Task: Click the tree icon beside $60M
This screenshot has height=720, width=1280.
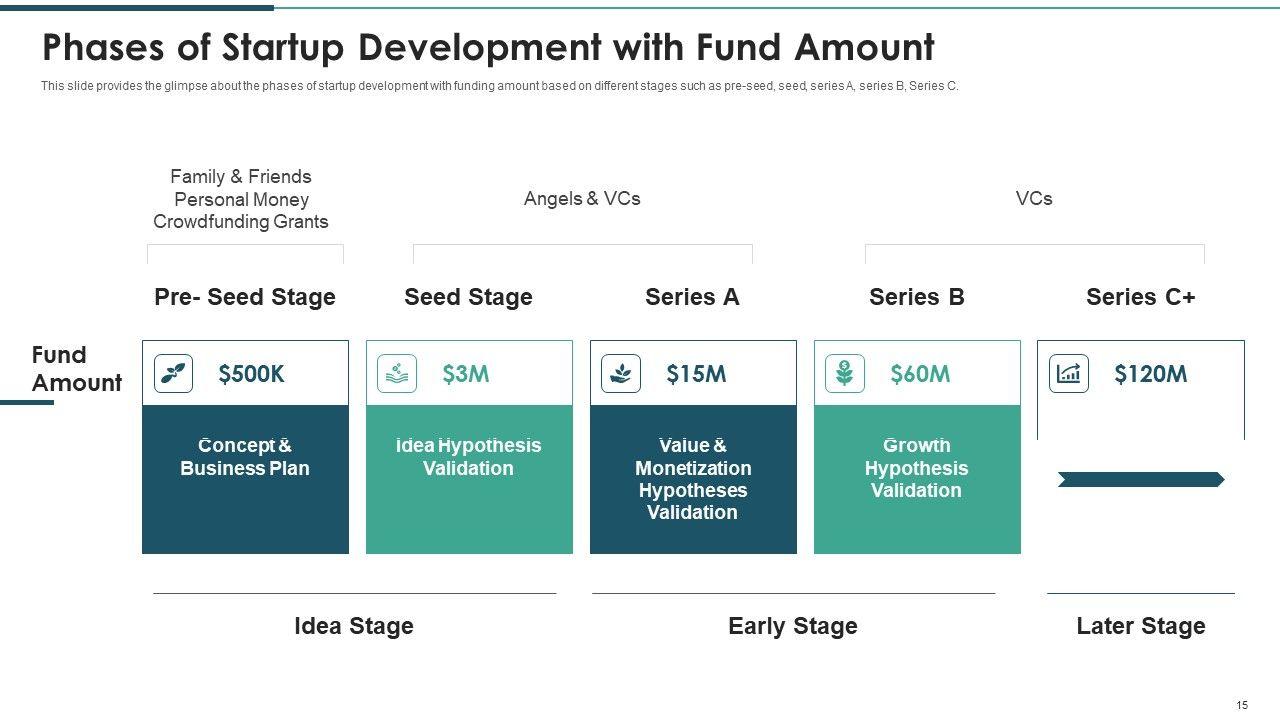Action: [845, 374]
